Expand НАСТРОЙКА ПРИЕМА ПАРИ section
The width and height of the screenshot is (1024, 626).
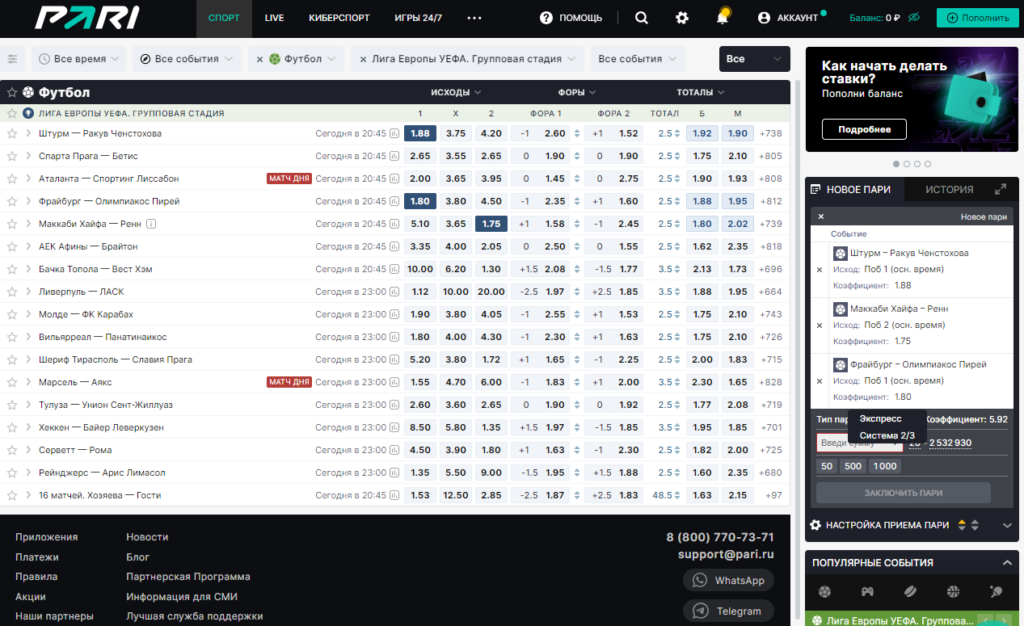tap(1007, 525)
